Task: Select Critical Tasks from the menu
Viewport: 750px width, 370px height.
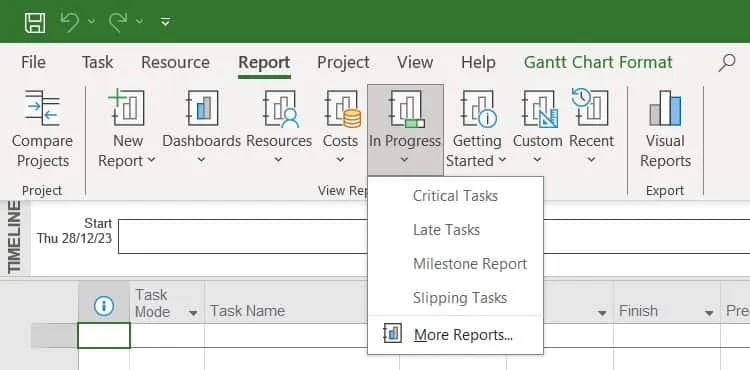Action: pos(455,196)
